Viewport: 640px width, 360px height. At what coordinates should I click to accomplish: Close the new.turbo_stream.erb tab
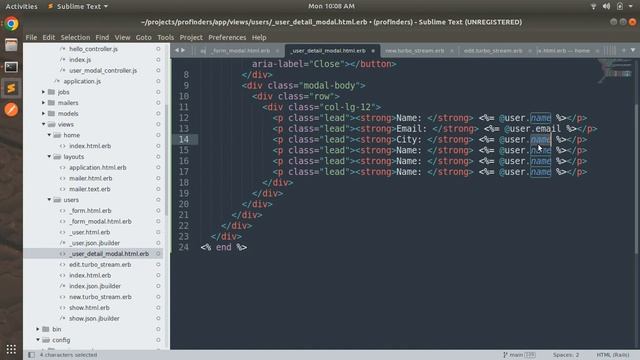(452, 51)
